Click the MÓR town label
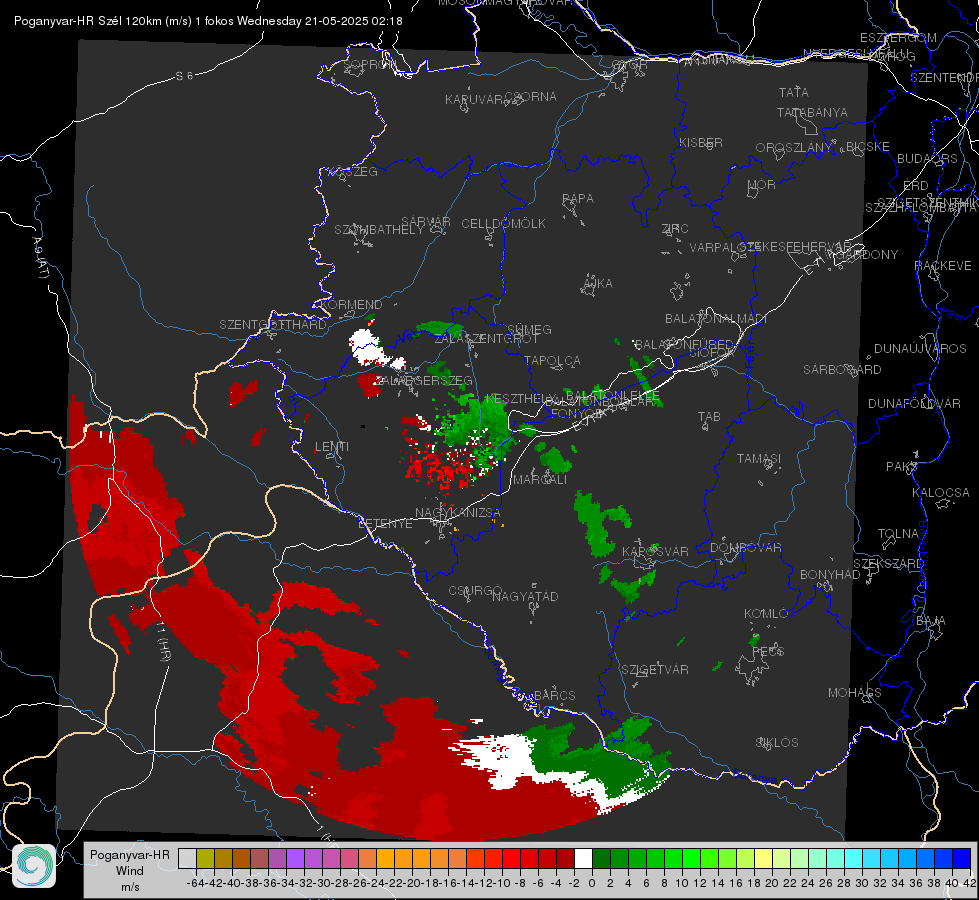 pyautogui.click(x=762, y=185)
